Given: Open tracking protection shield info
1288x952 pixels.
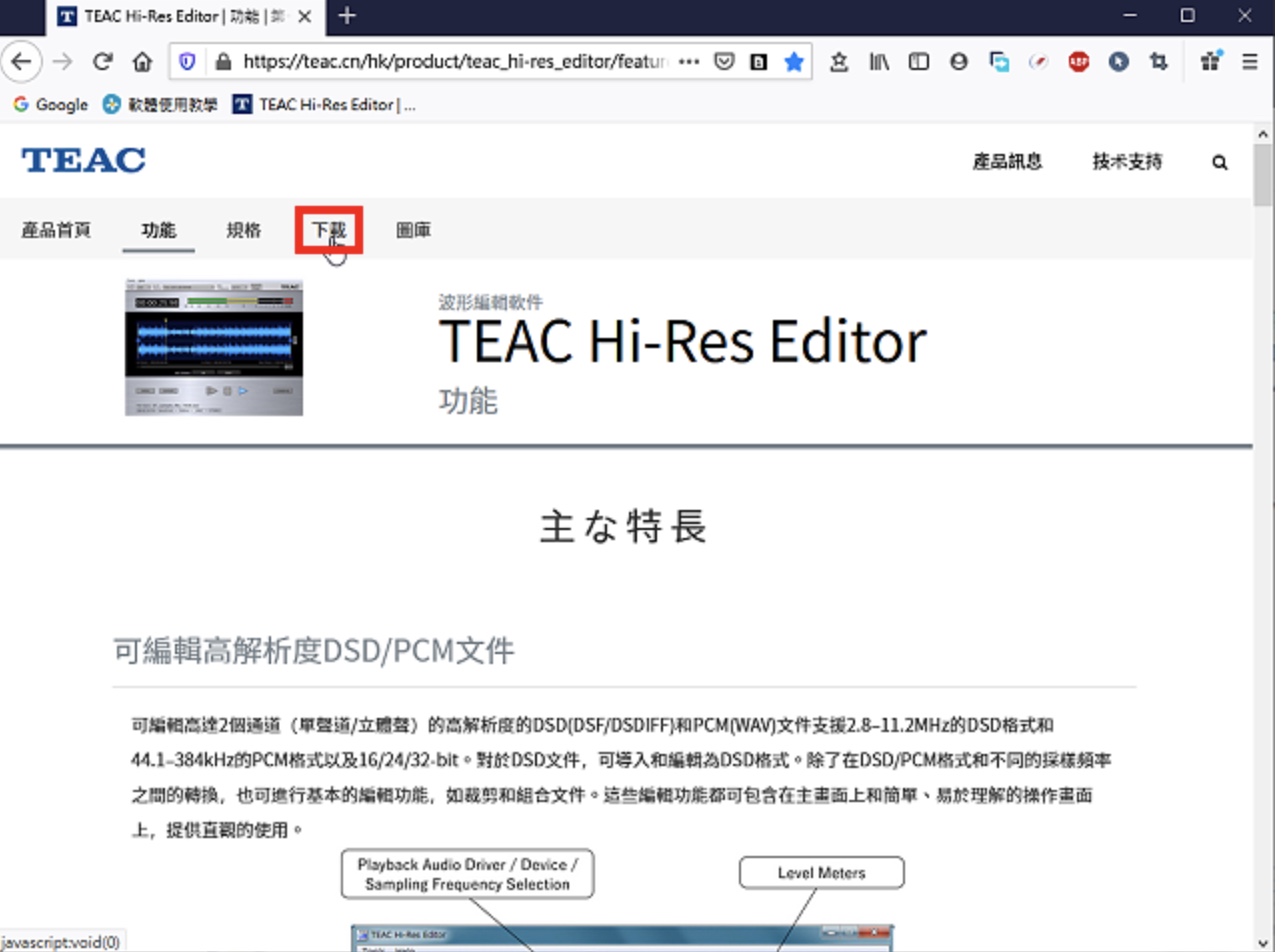Looking at the screenshot, I should pyautogui.click(x=188, y=62).
